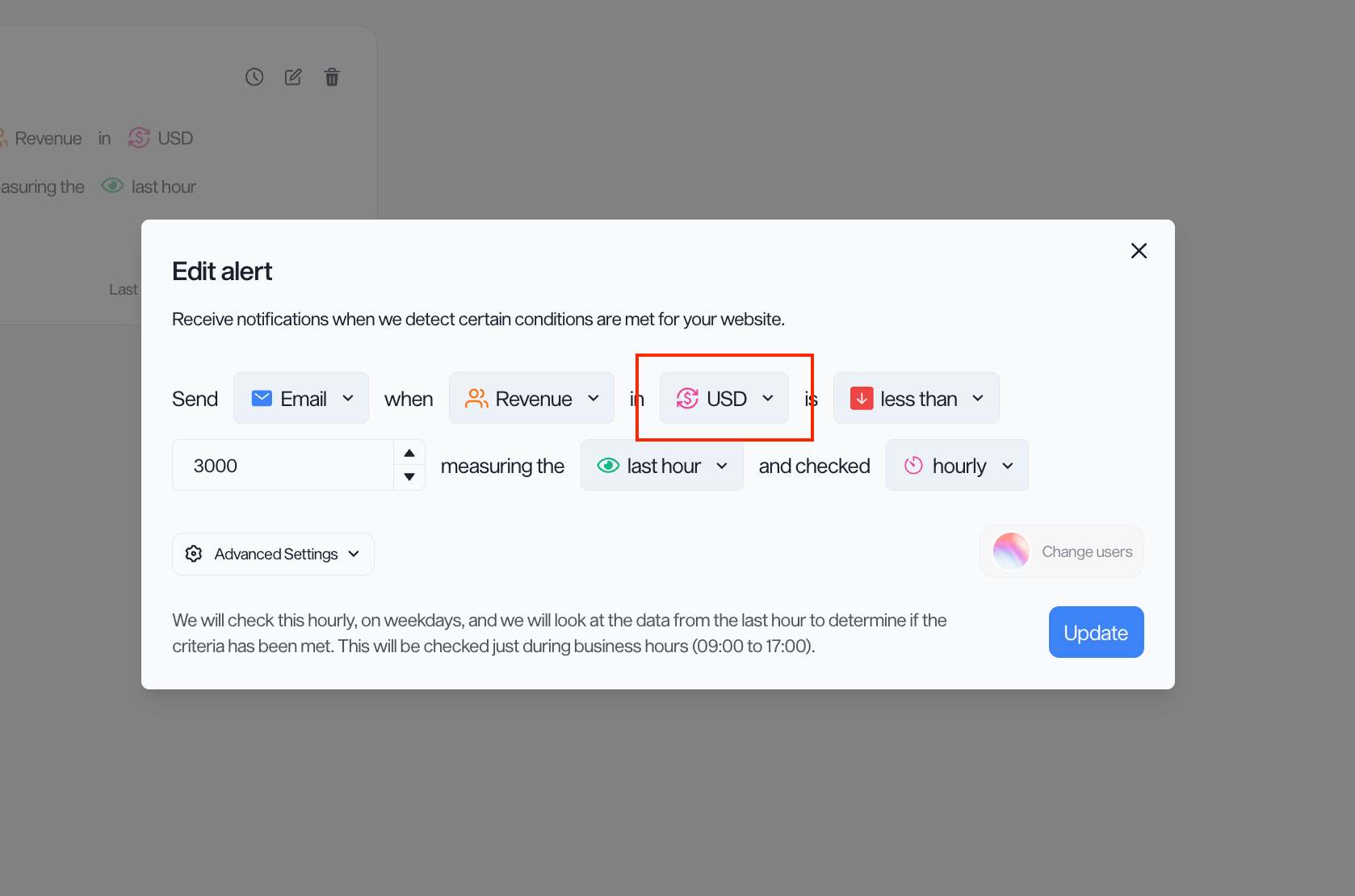Click the edit pencil icon on alert card

point(293,77)
